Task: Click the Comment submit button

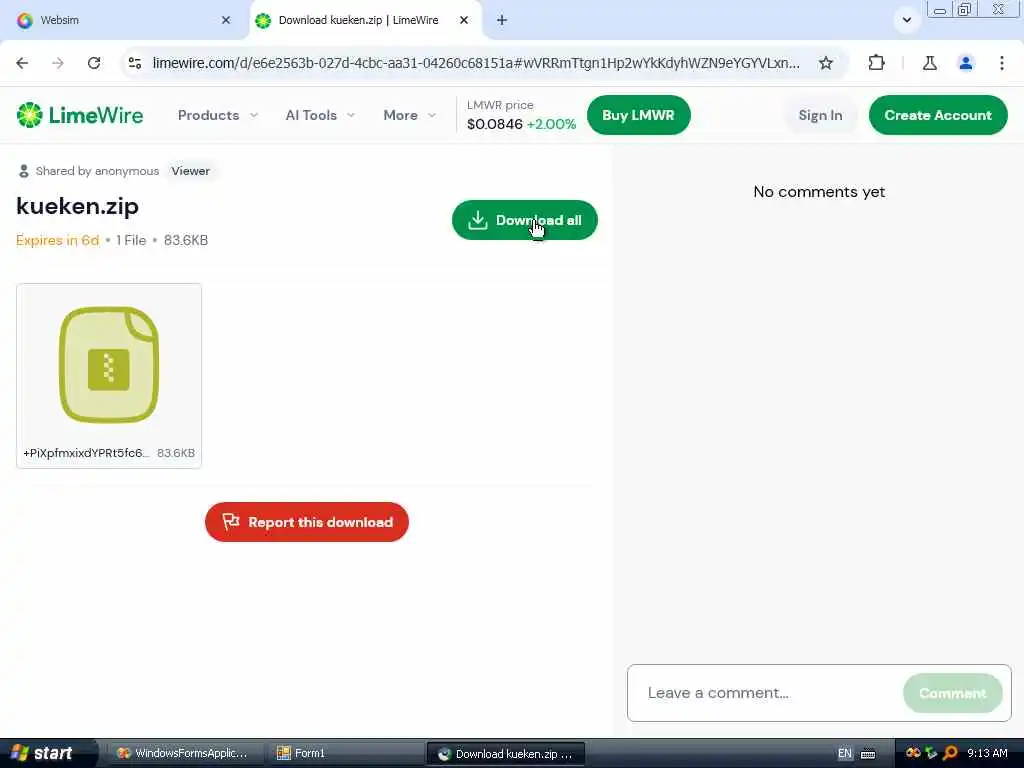Action: [x=952, y=693]
